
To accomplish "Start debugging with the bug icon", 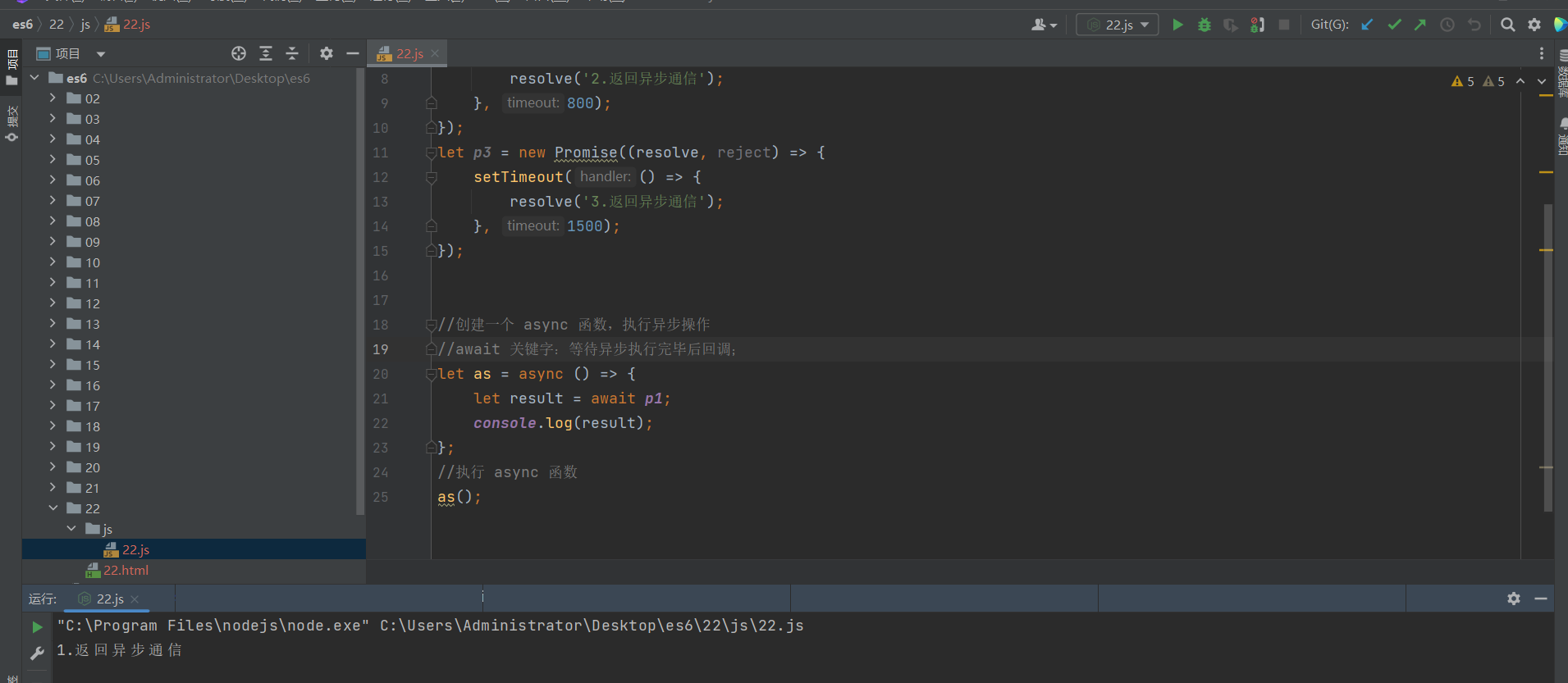I will click(1204, 25).
